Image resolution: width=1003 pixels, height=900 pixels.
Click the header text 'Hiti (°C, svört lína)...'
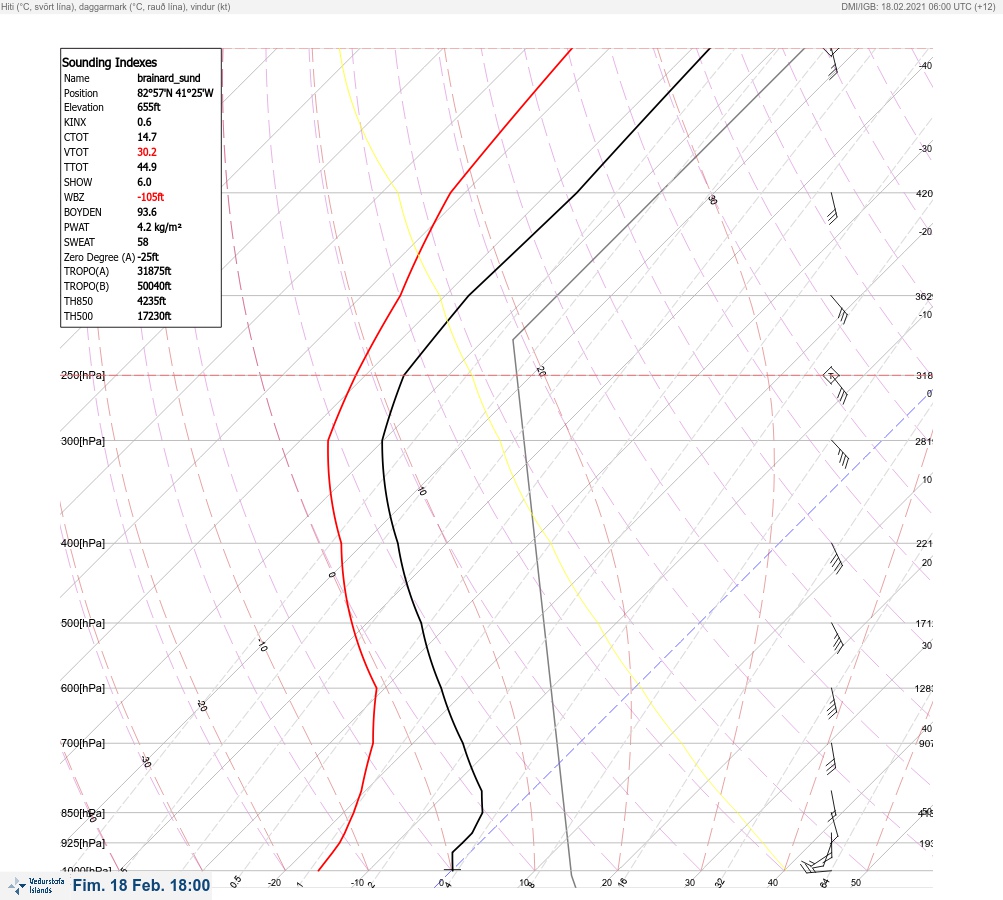[116, 7]
